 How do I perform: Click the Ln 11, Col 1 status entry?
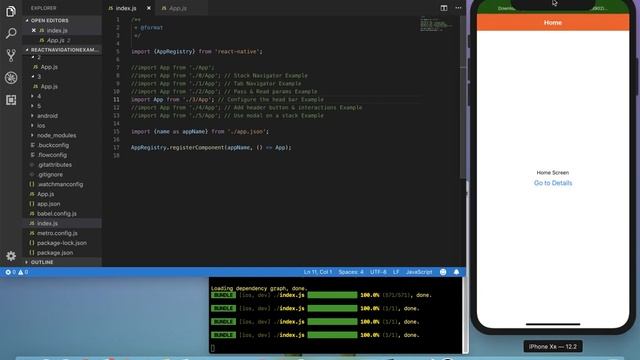coord(318,272)
